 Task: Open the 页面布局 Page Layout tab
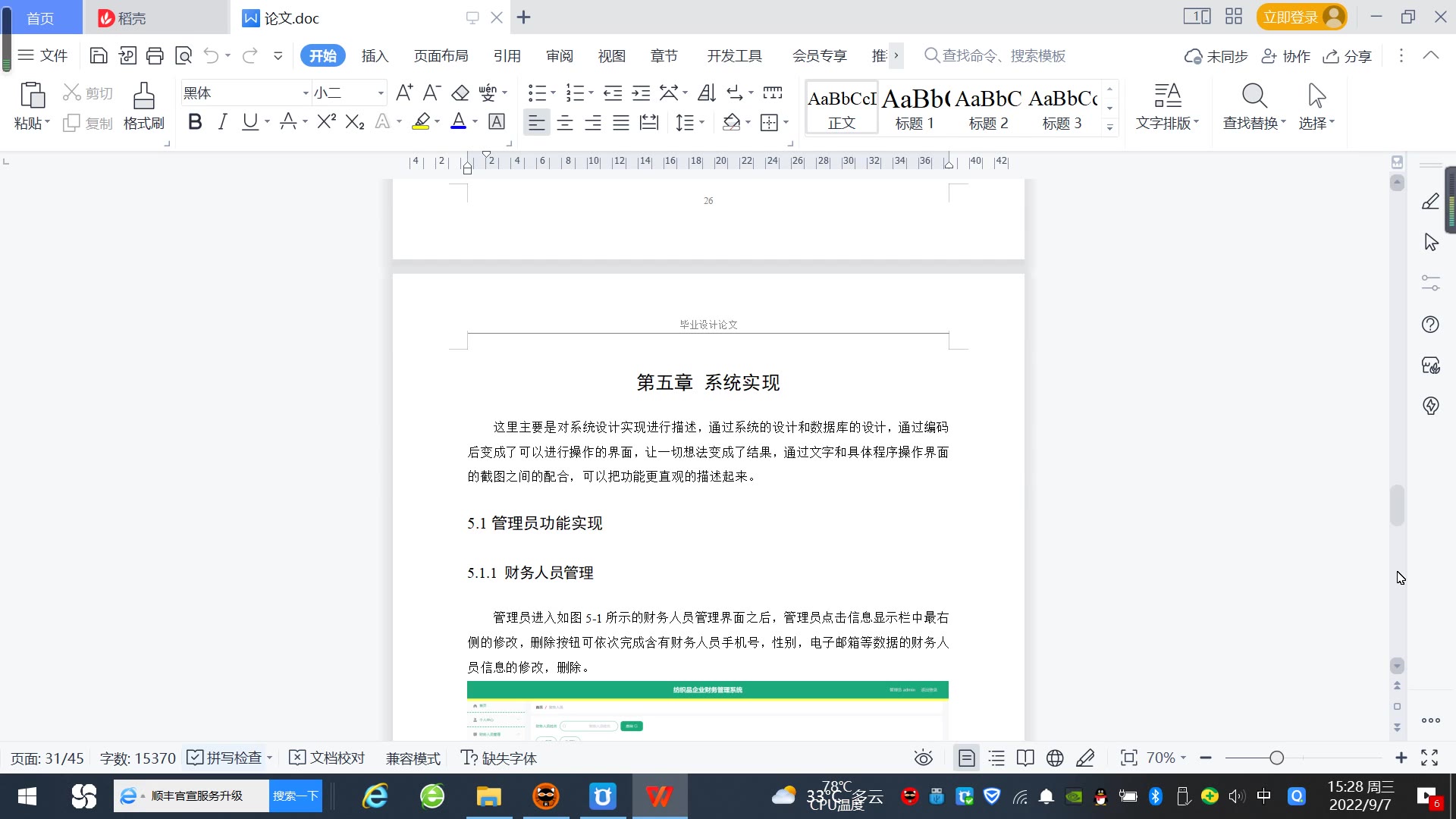coord(441,55)
